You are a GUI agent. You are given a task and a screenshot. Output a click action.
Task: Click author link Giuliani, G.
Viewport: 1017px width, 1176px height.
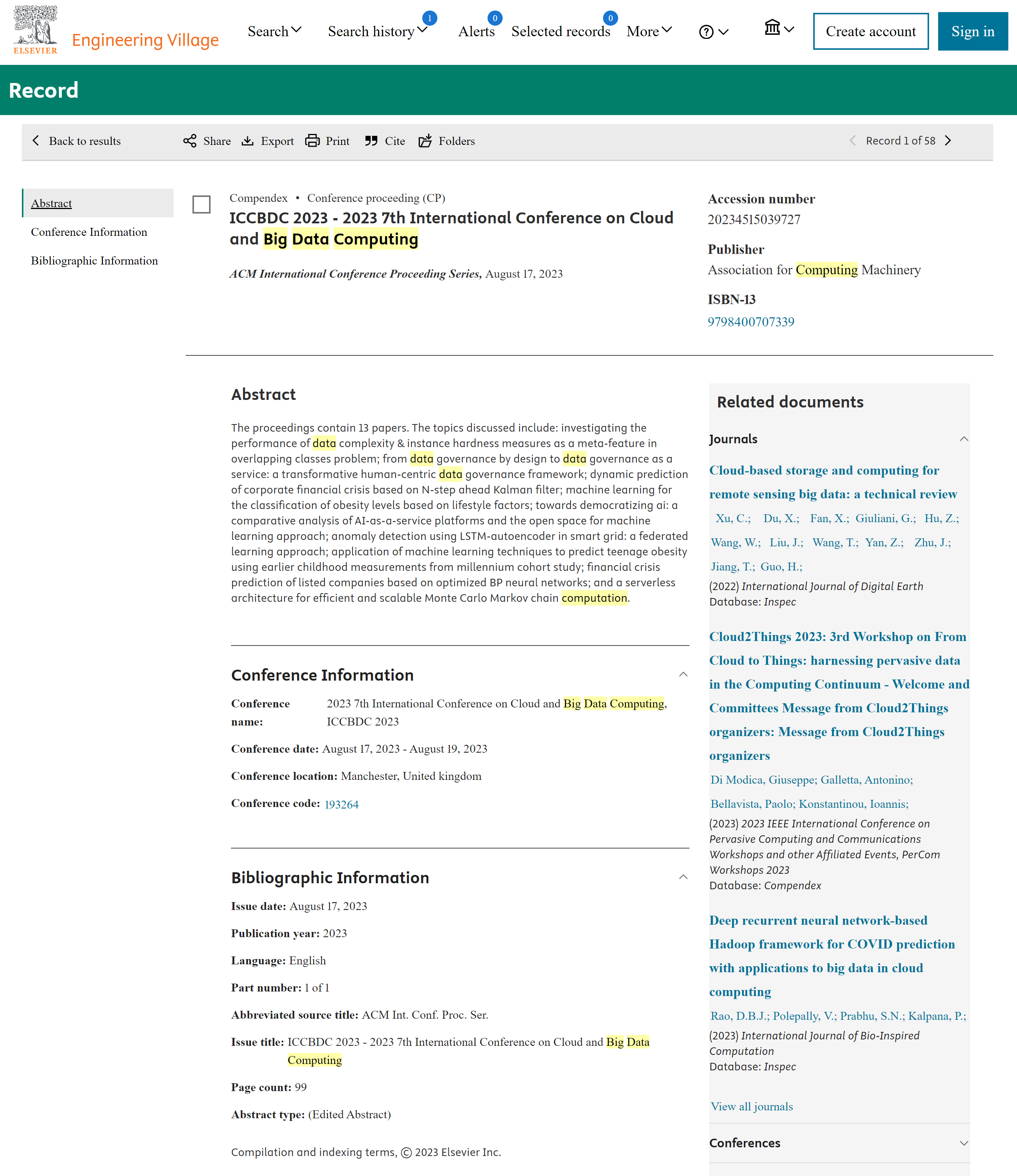(x=885, y=518)
